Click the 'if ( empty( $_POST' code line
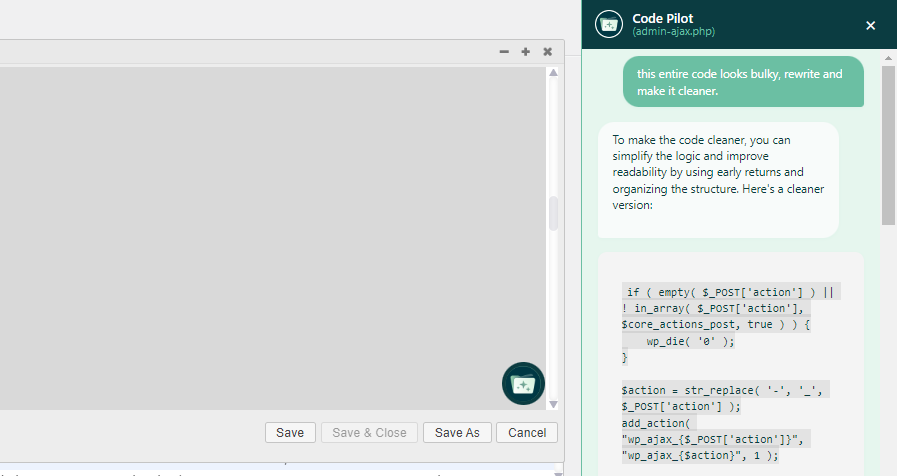Image resolution: width=897 pixels, height=476 pixels. coord(731,292)
